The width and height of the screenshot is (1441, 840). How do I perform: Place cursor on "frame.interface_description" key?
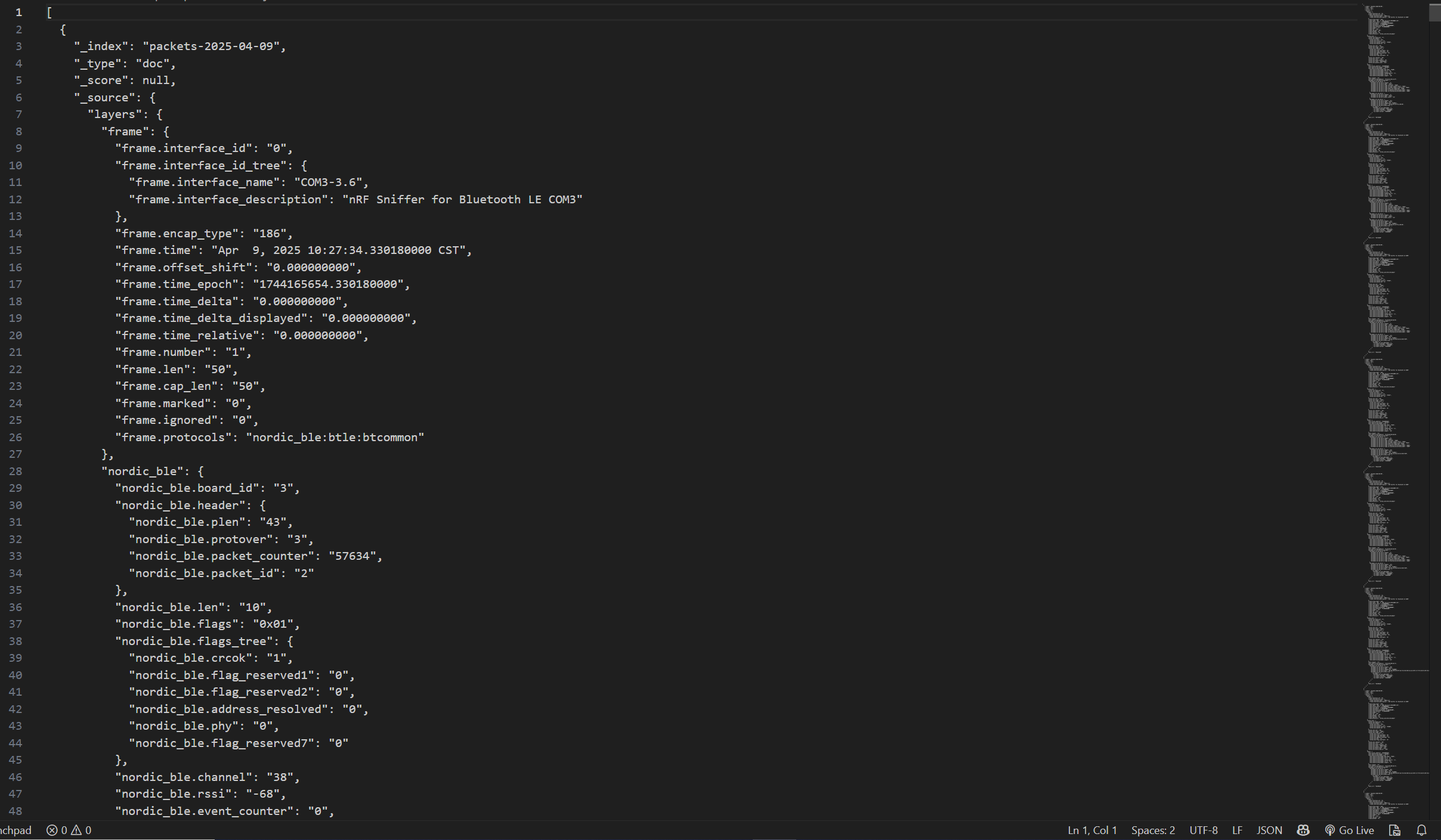[x=228, y=199]
